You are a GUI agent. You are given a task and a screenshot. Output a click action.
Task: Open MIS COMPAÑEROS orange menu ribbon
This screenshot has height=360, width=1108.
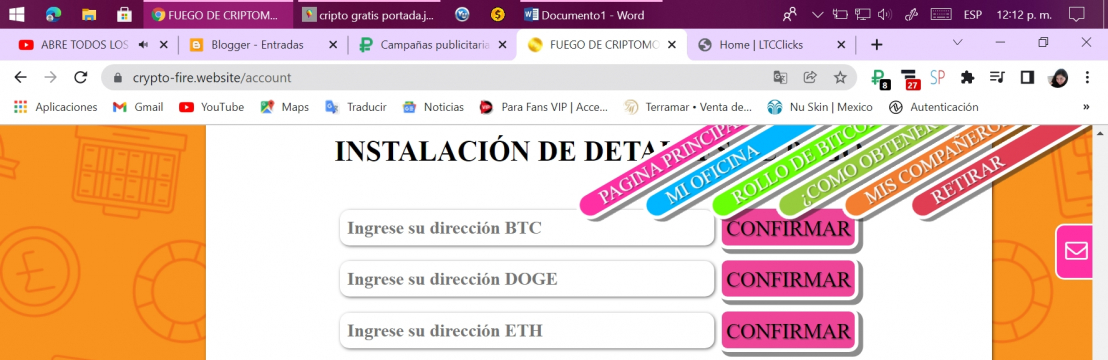926,168
